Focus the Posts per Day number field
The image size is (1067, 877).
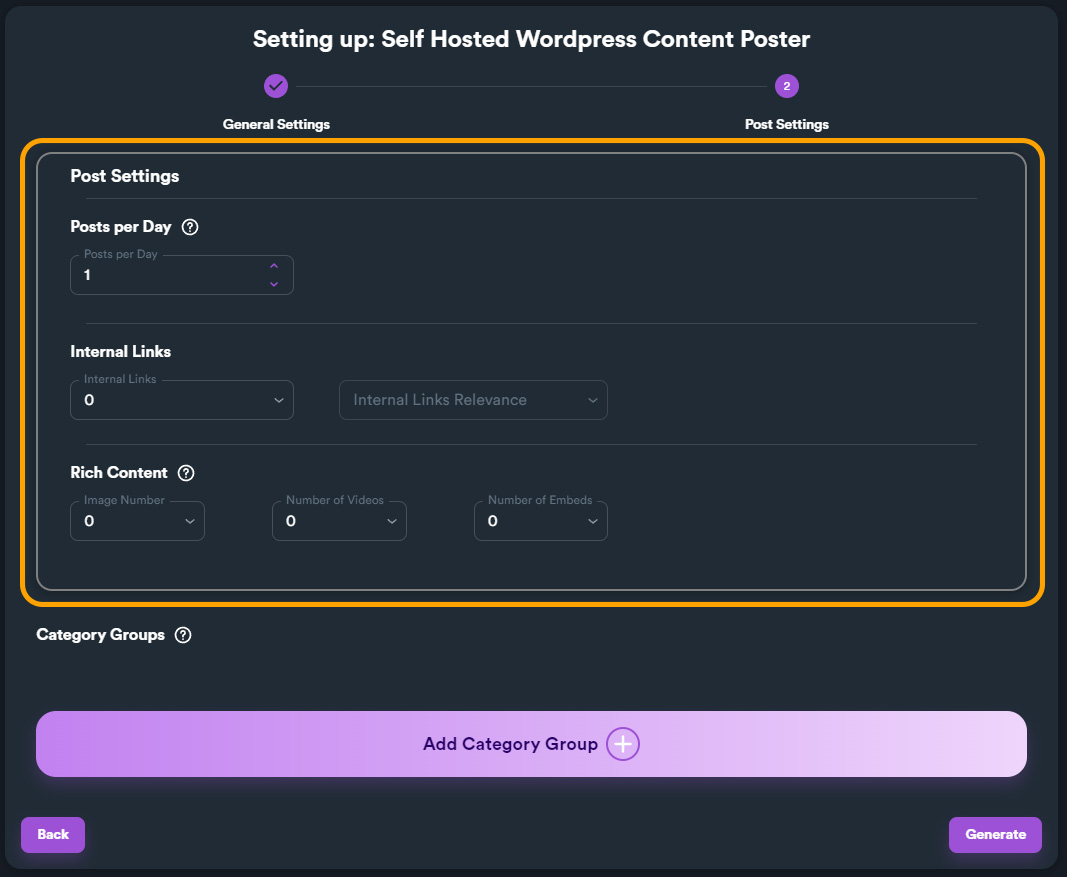[165, 275]
